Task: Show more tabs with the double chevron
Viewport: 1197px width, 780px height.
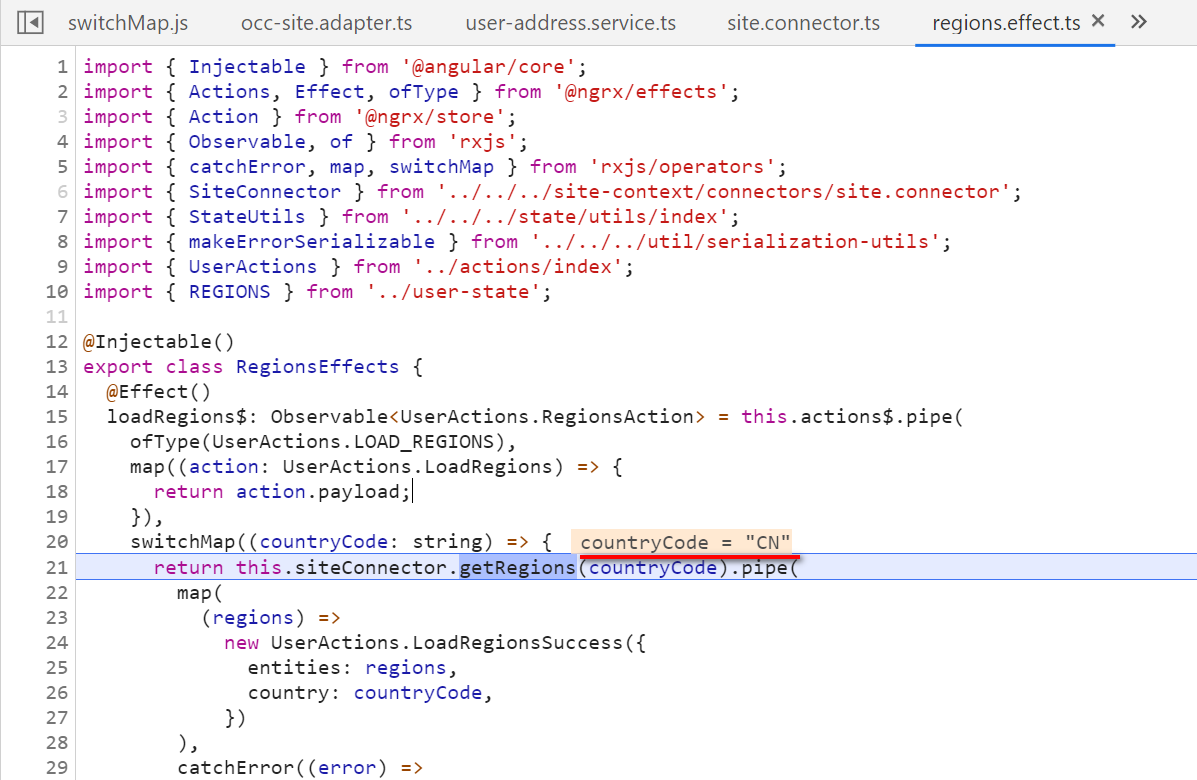Action: (x=1138, y=21)
